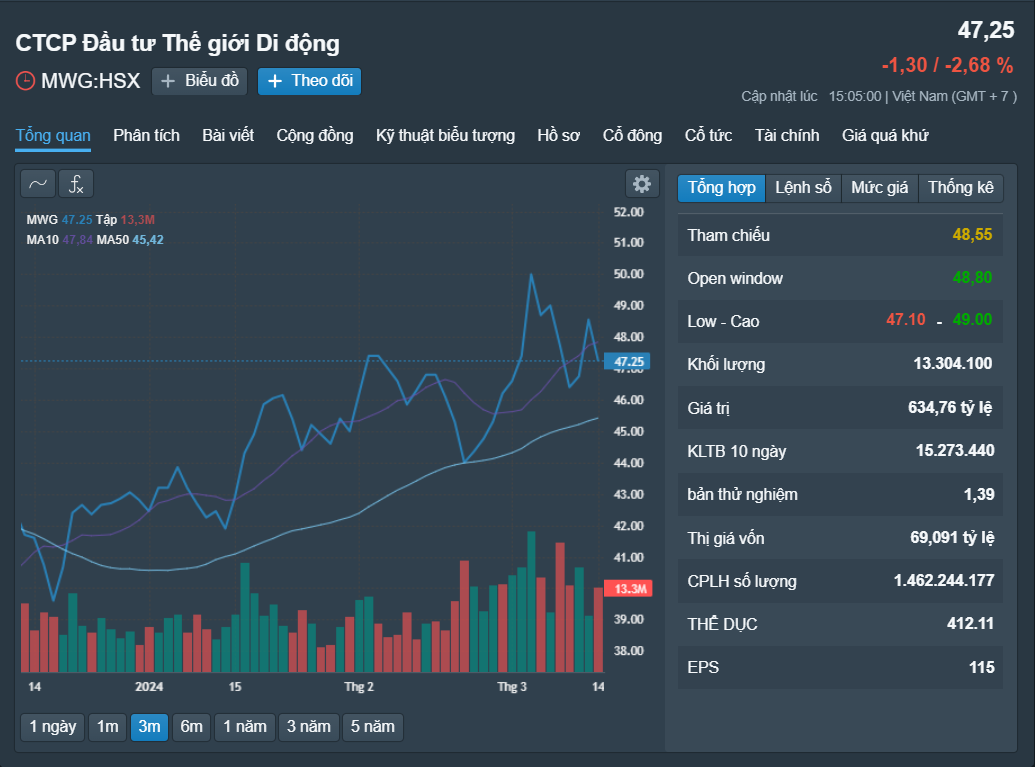The height and width of the screenshot is (767, 1035).
Task: Click the MWG:HSX ticker symbol
Action: [x=90, y=81]
